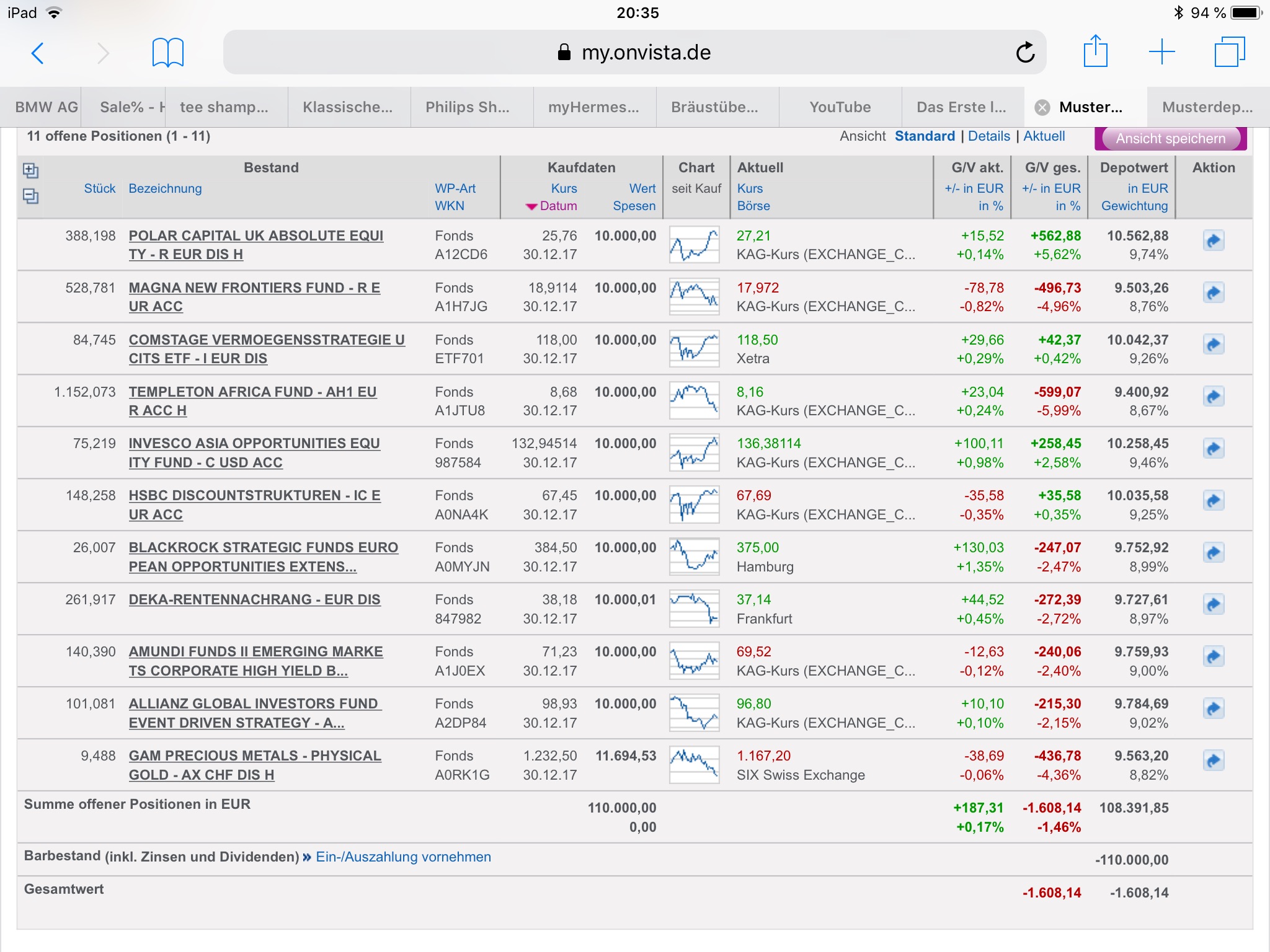
Task: Switch to BMW AG tab
Action: pos(46,107)
